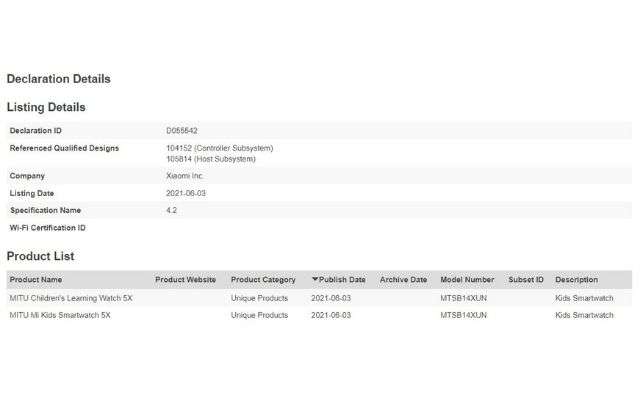640x400 pixels.
Task: Click the Declaration Details heading
Action: 59,79
